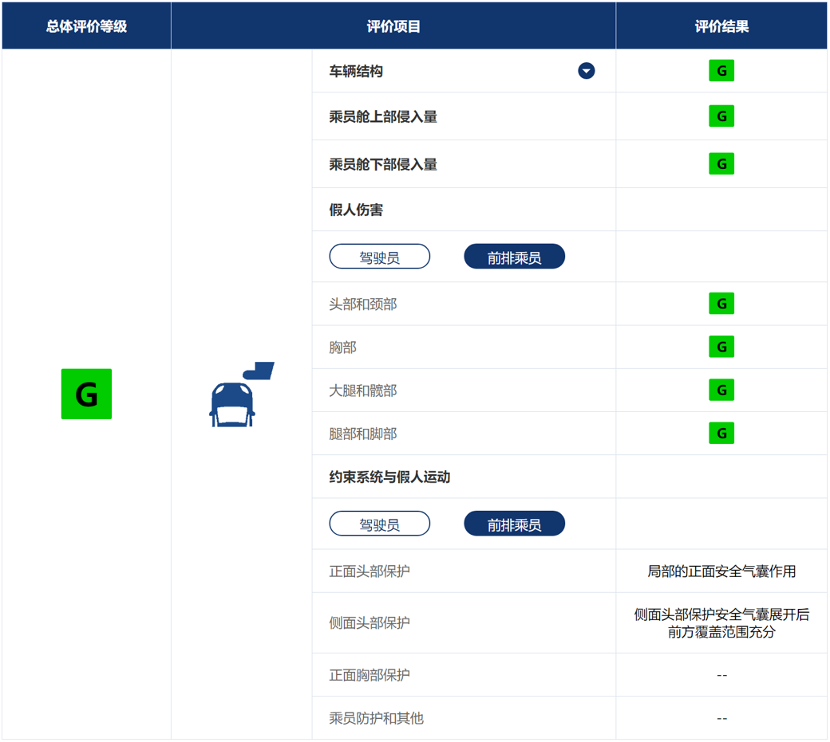Image resolution: width=830 pixels, height=742 pixels.
Task: Click the 总体评价等级 column header
Action: (86, 26)
